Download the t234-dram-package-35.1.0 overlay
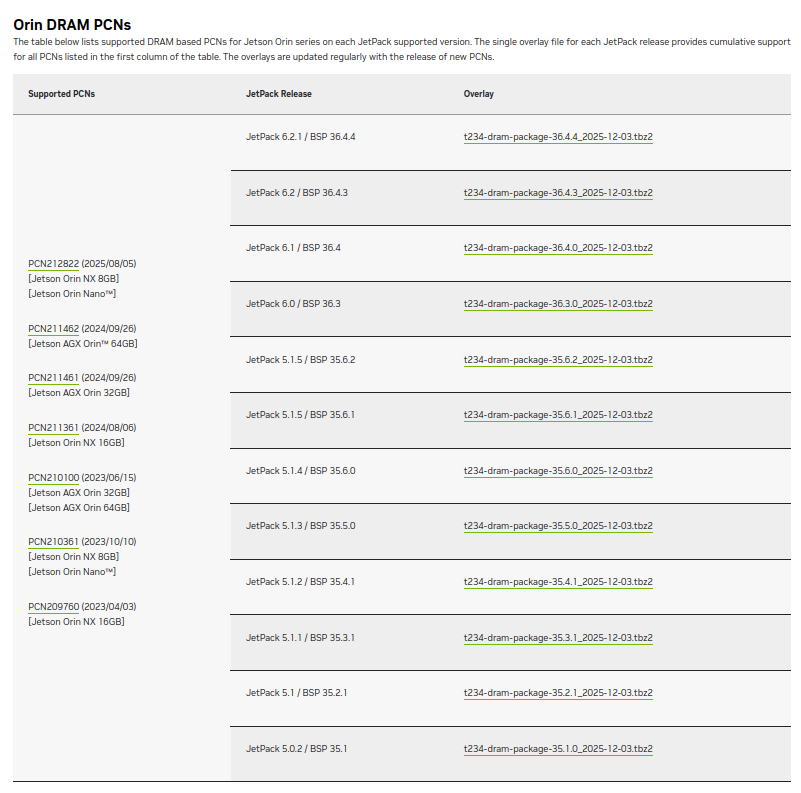Screen dimensions: 801x793 [x=557, y=749]
